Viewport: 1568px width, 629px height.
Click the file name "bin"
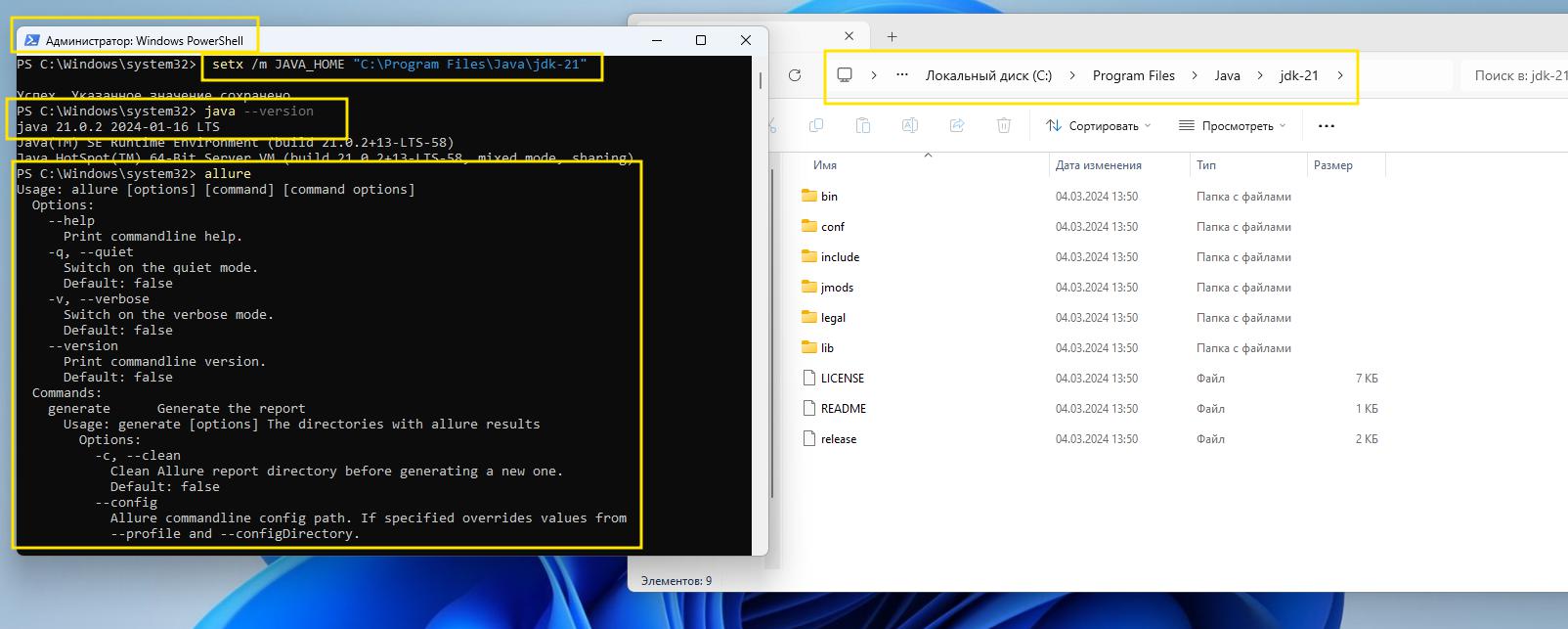click(829, 197)
